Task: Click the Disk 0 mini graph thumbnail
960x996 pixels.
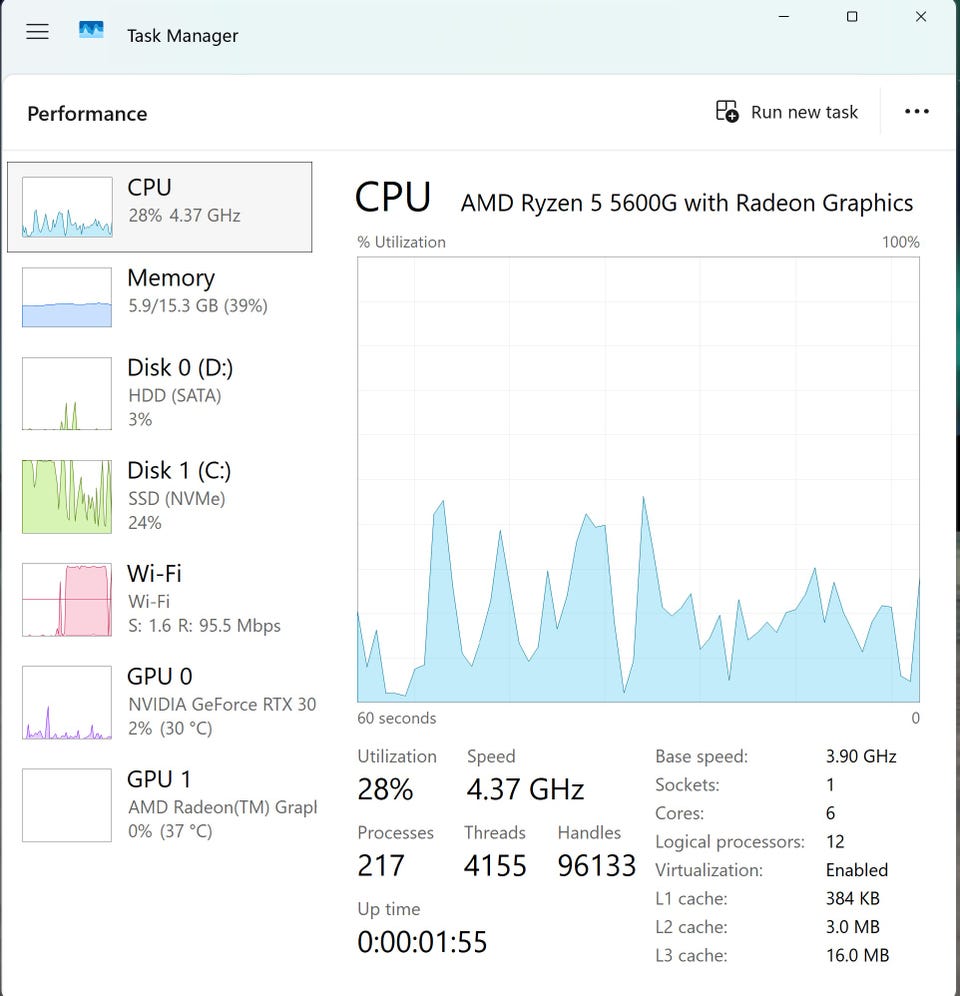Action: pos(67,393)
